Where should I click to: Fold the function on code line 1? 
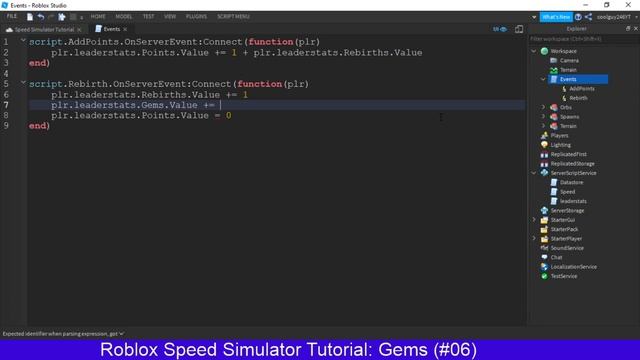pyautogui.click(x=23, y=40)
